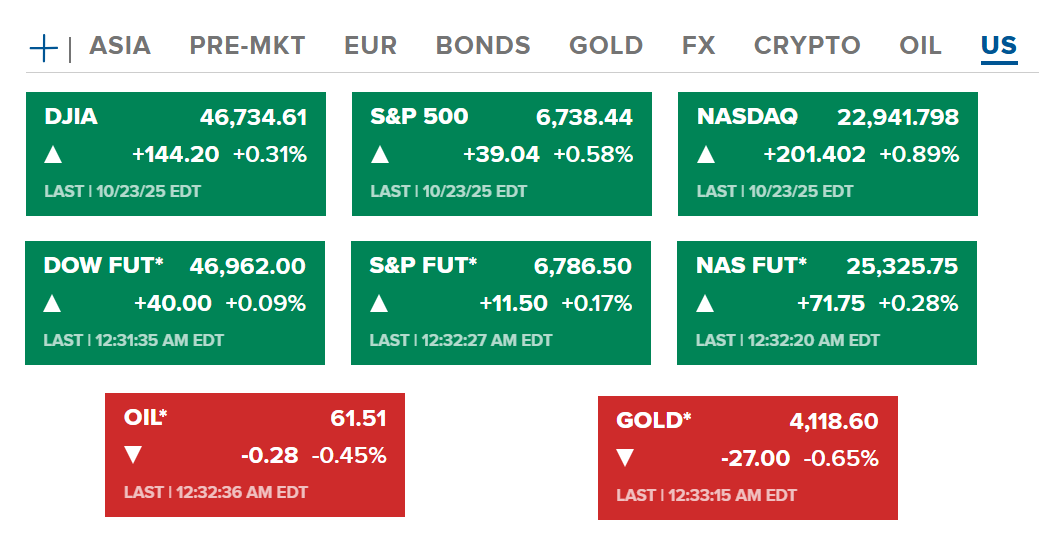Click the S&P 500 up-arrow triangle
Viewport: 1039px width, 537px height.
379,155
